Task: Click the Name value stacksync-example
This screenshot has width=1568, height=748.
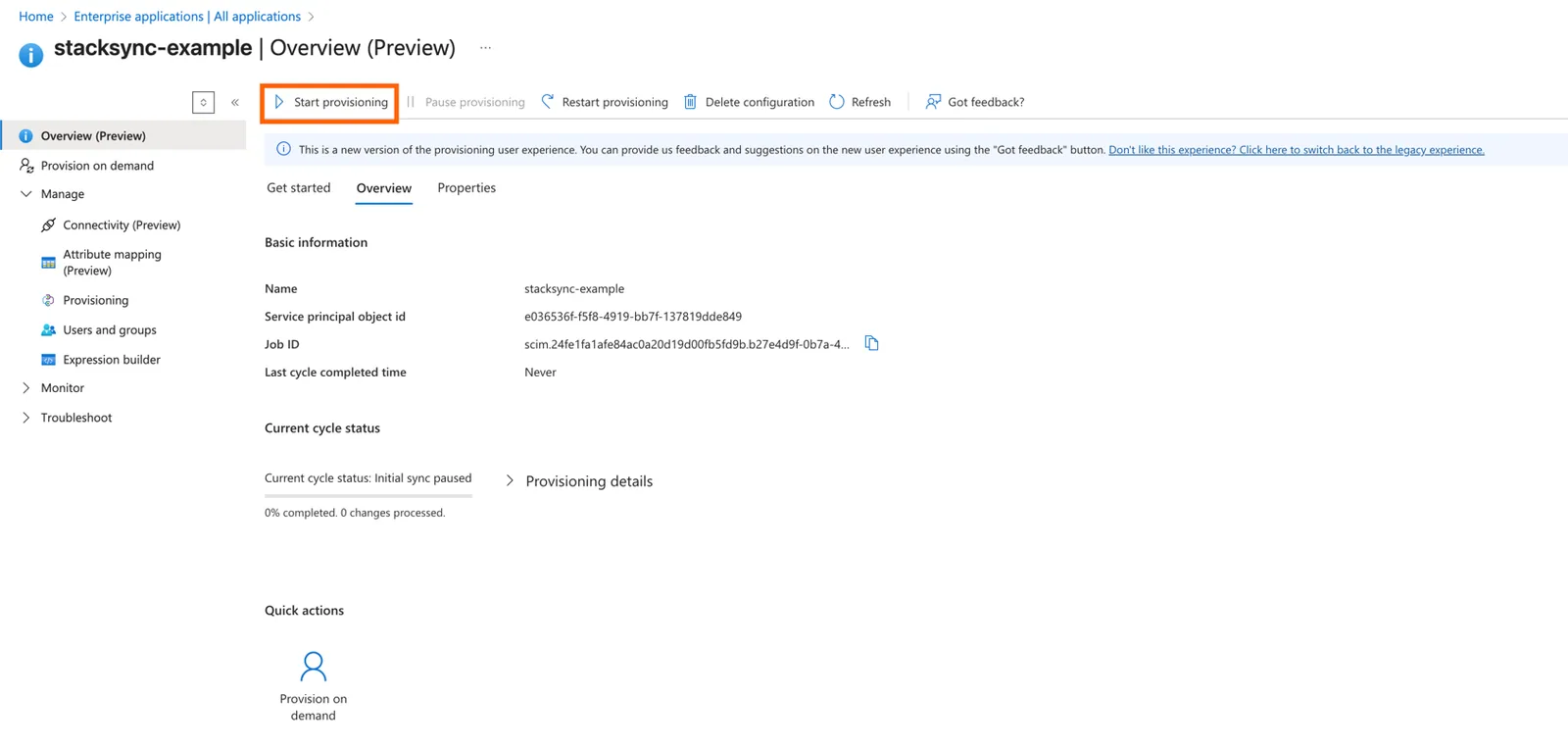Action: tap(574, 289)
